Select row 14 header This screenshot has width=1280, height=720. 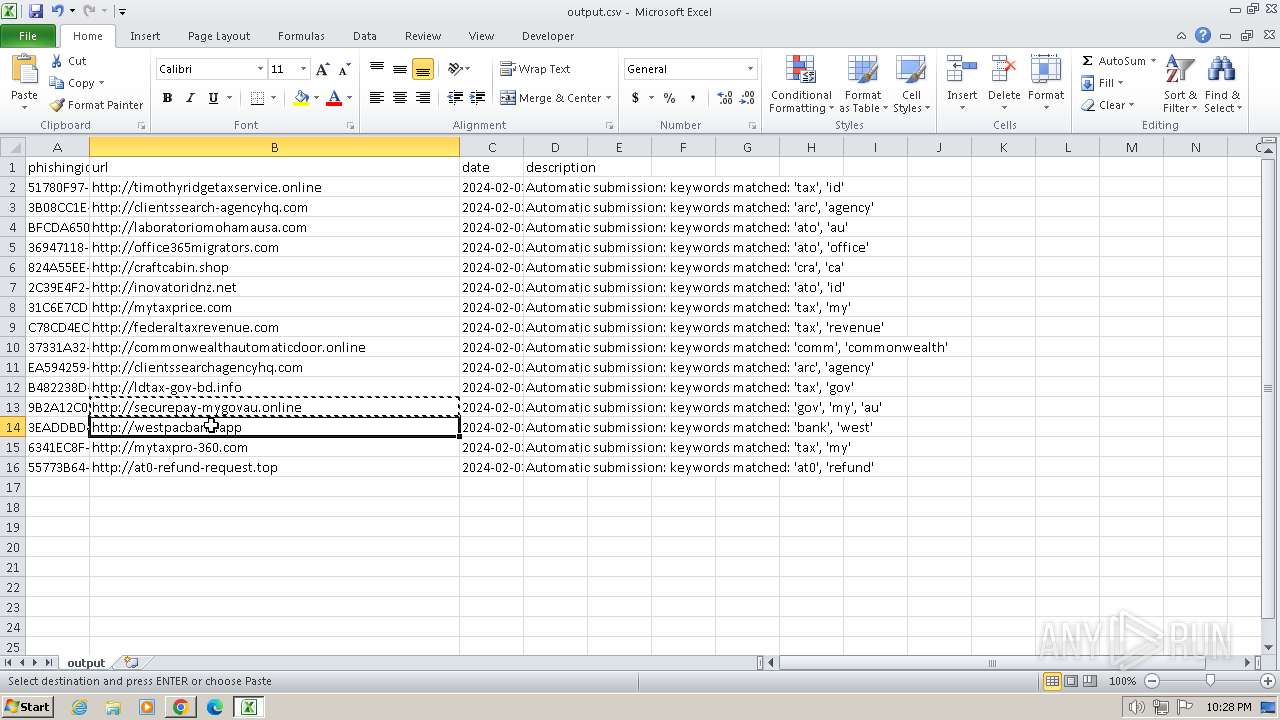pos(13,427)
